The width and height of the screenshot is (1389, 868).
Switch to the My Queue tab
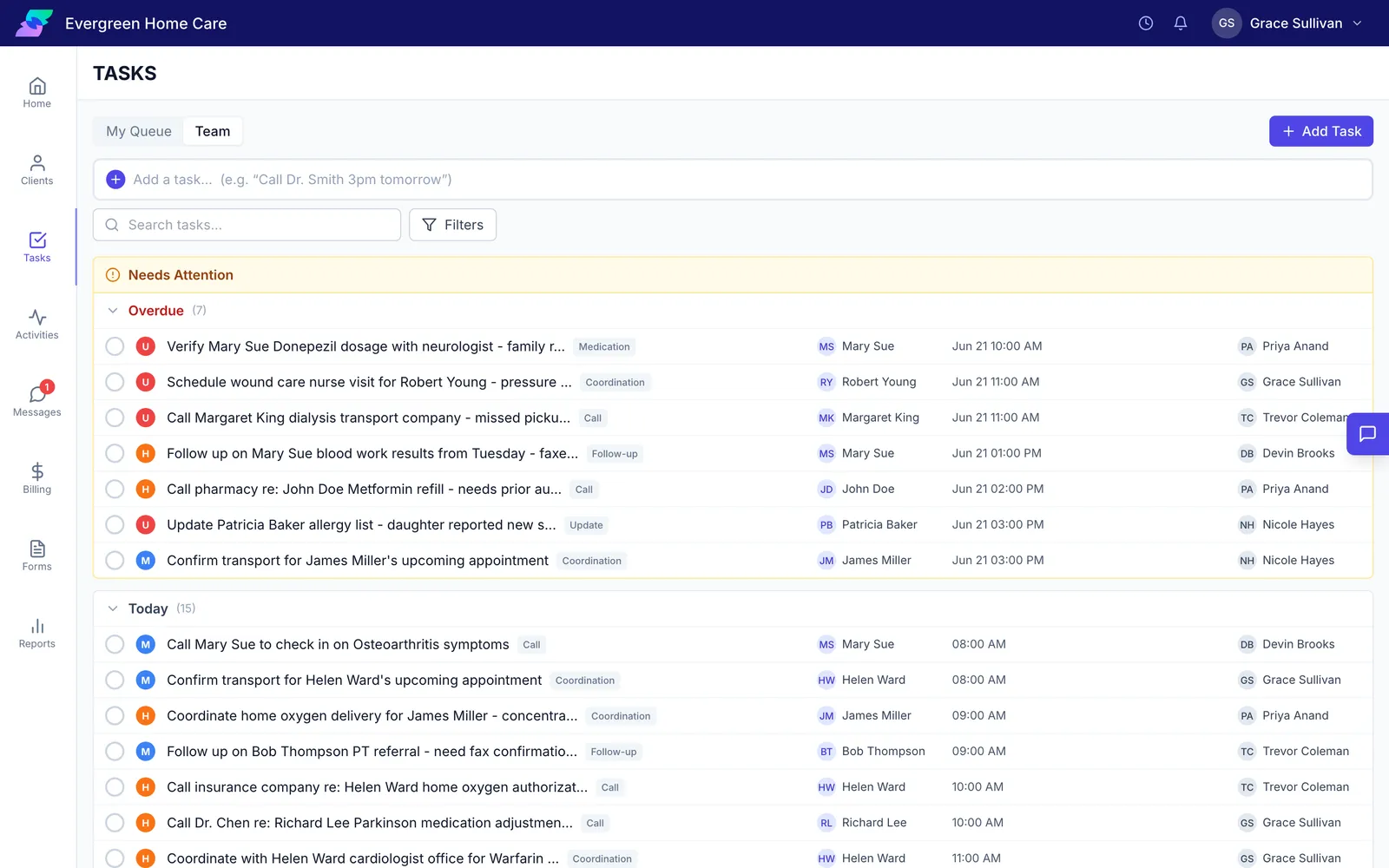139,131
